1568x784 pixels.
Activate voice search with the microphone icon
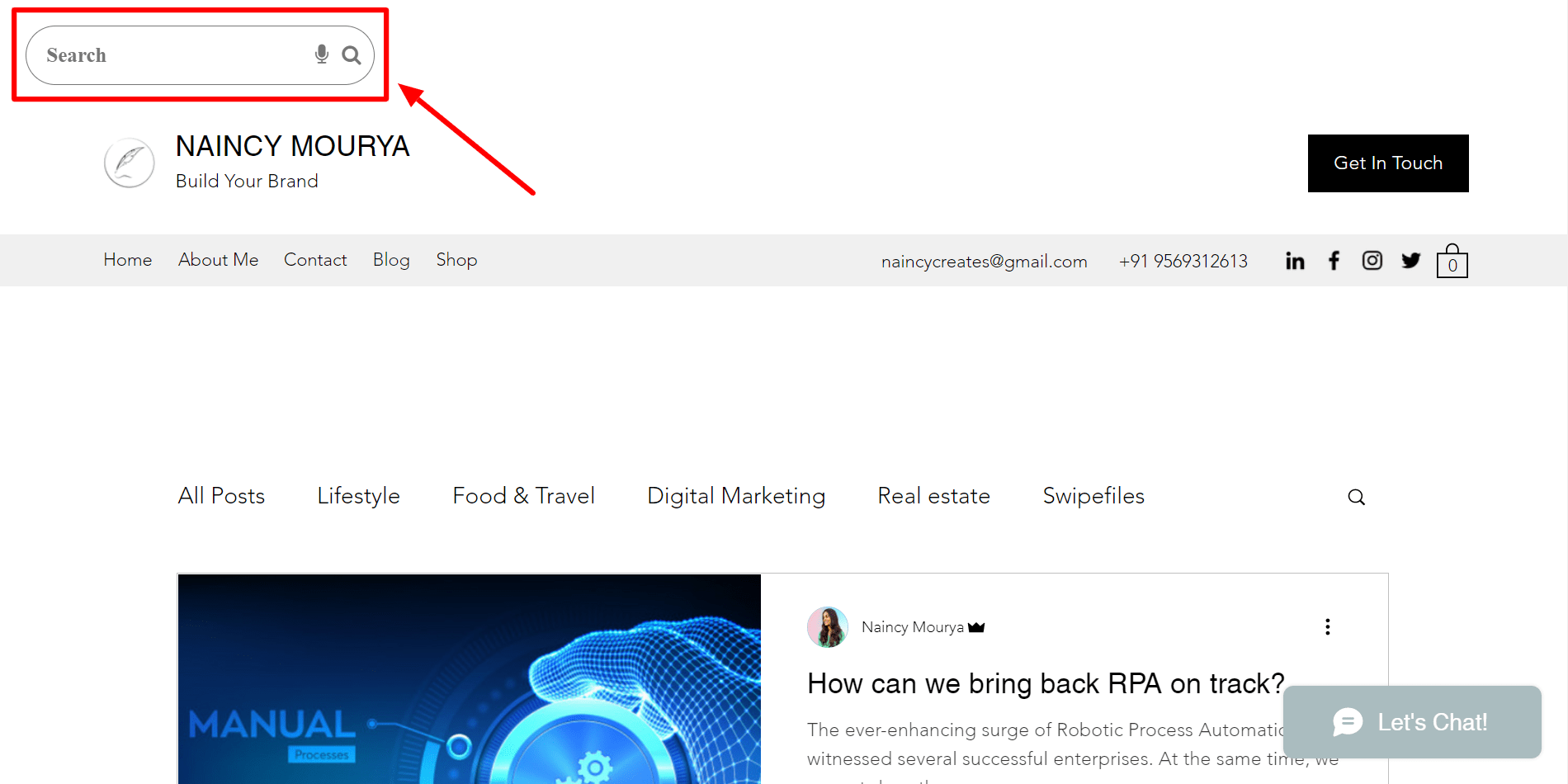coord(321,54)
